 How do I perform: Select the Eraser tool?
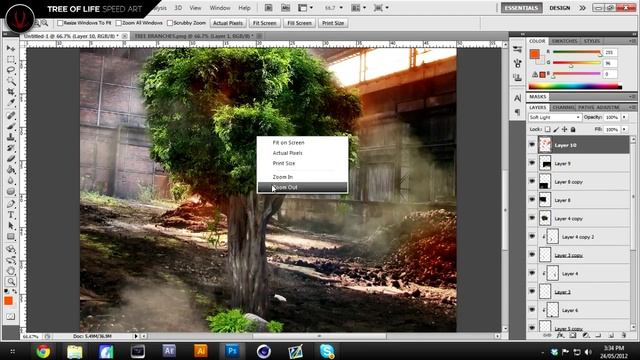pos(11,159)
